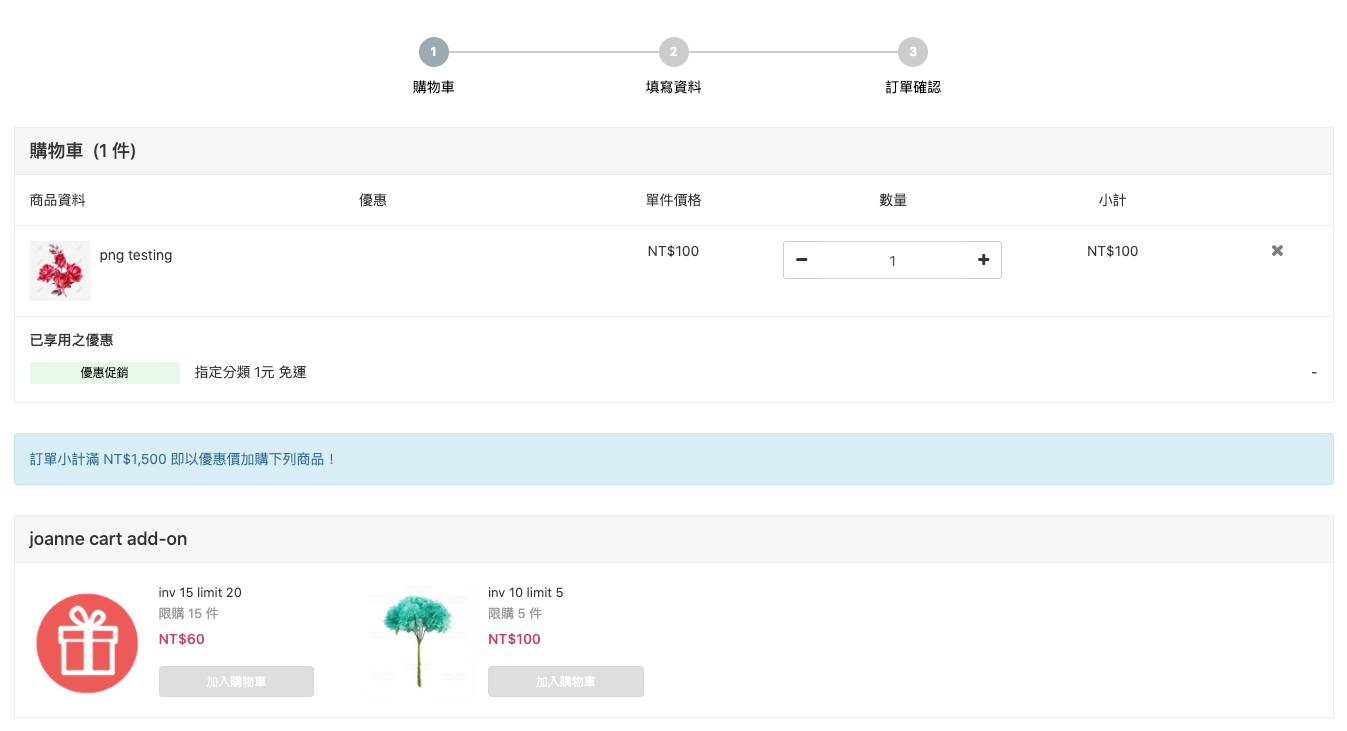This screenshot has width=1347, height=731.
Task: Remove png testing item with X icon
Action: tap(1277, 251)
